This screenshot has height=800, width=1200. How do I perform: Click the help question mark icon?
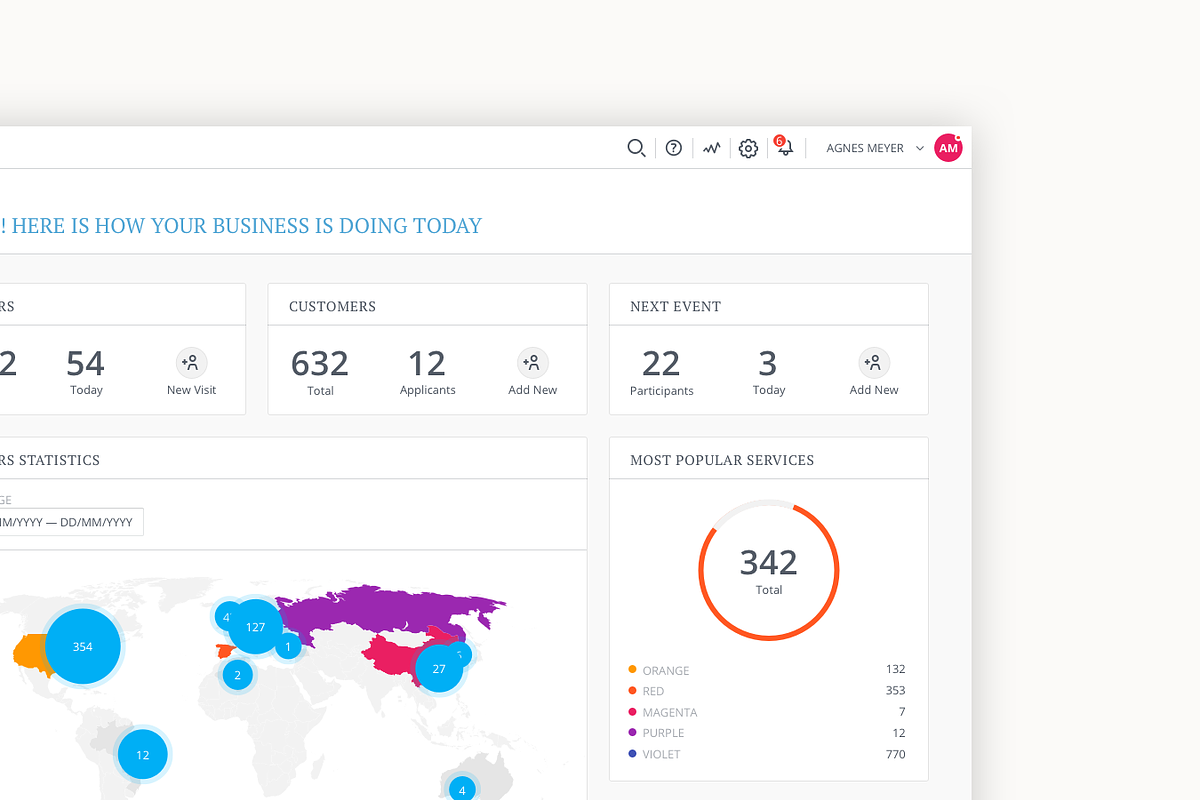(x=674, y=148)
